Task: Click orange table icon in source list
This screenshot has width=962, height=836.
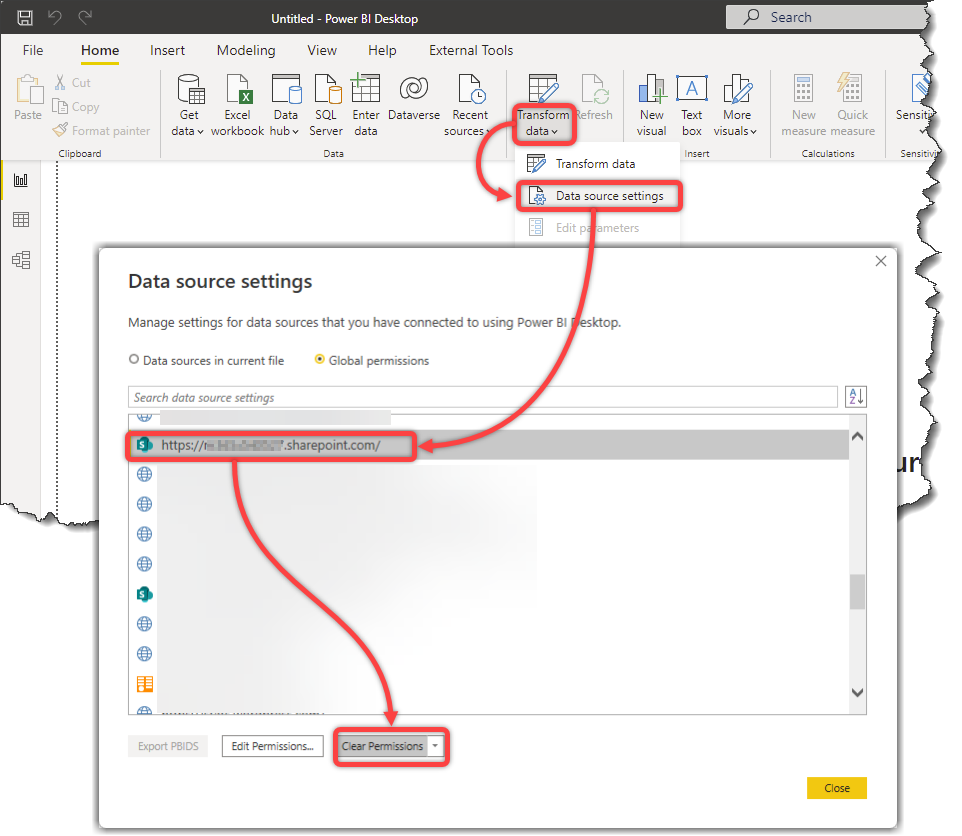Action: pyautogui.click(x=145, y=684)
